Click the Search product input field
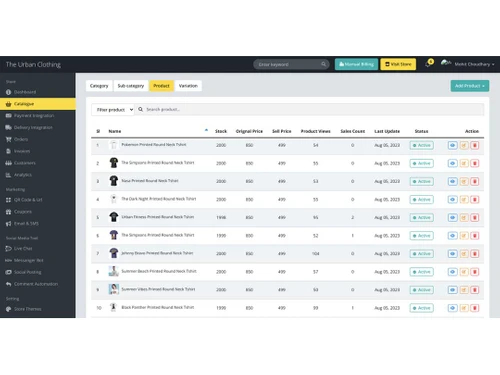This screenshot has width=500, height=375. click(x=310, y=109)
